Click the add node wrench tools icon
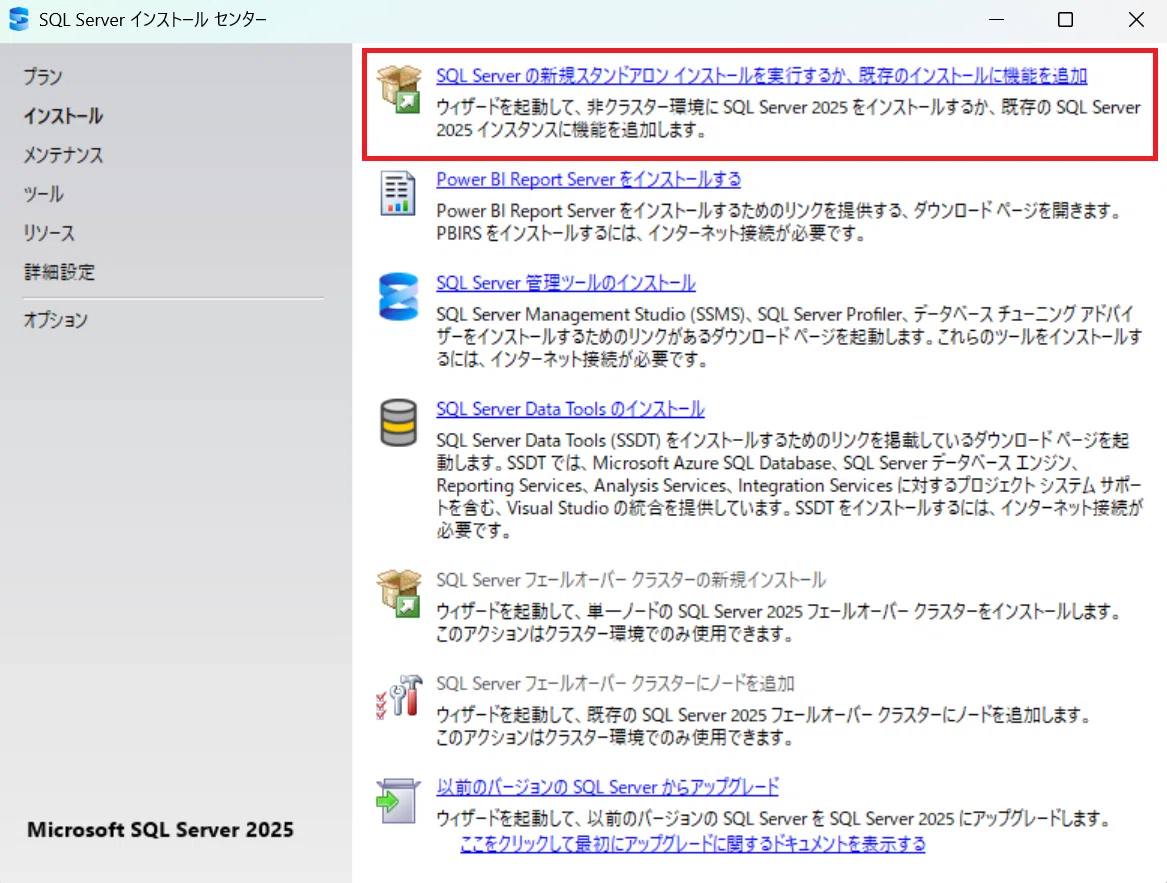Image resolution: width=1167 pixels, height=883 pixels. [399, 697]
